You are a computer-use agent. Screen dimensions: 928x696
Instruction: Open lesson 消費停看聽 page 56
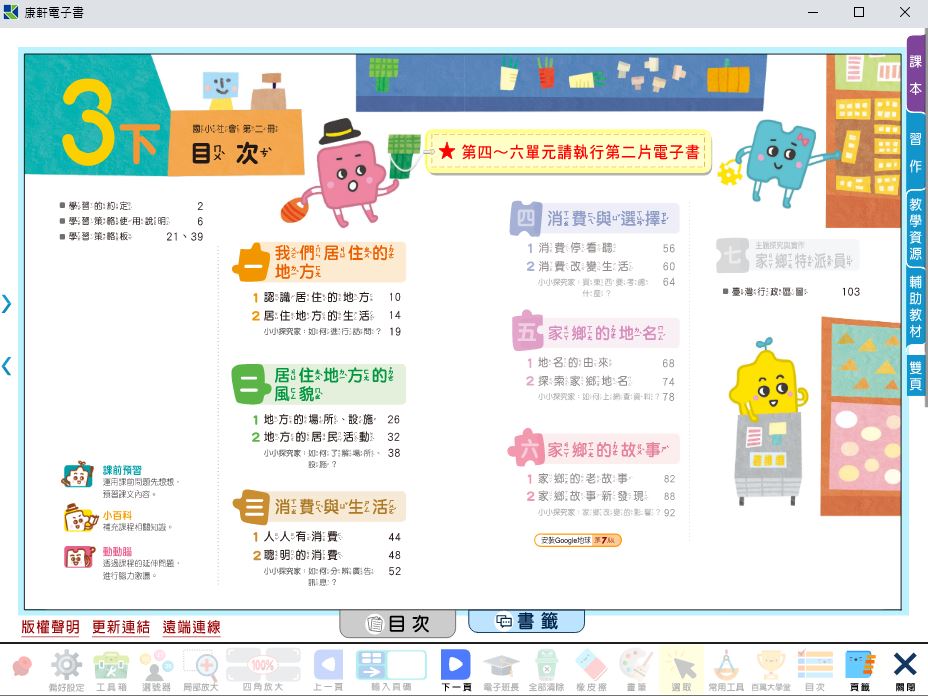tap(601, 248)
